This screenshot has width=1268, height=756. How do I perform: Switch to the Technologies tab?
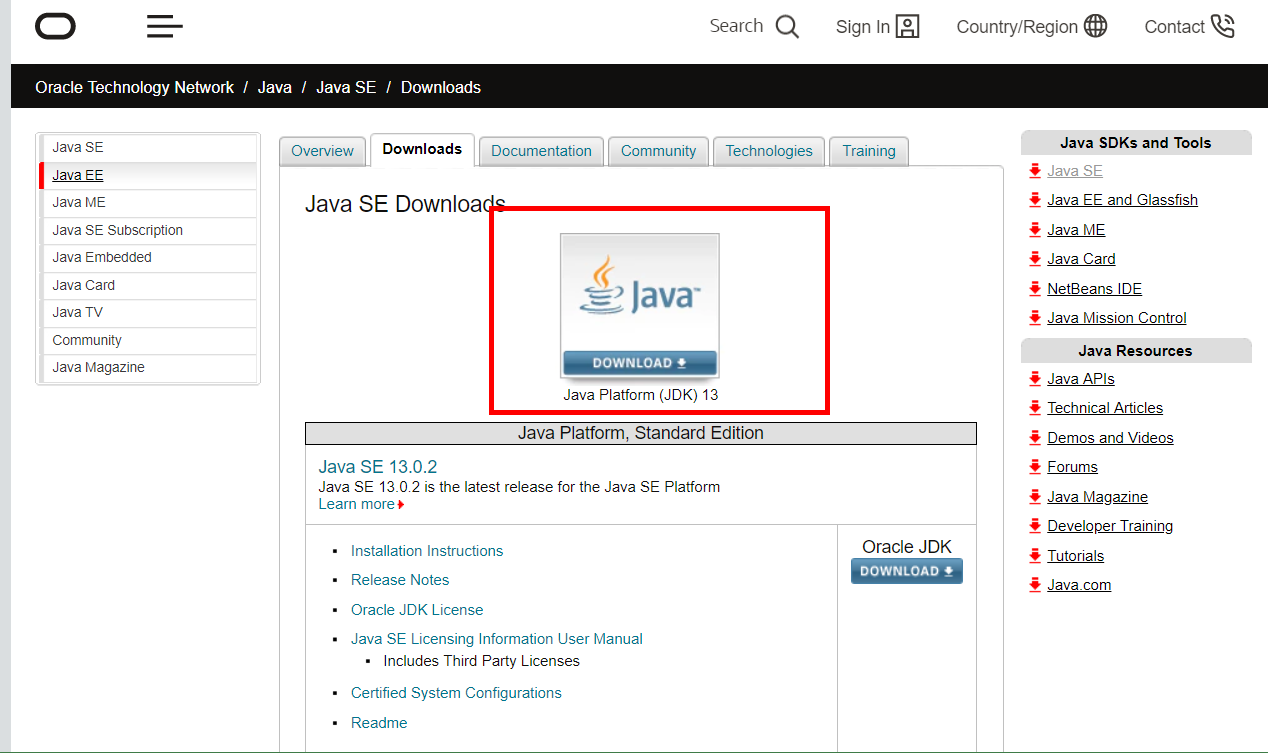pos(769,151)
